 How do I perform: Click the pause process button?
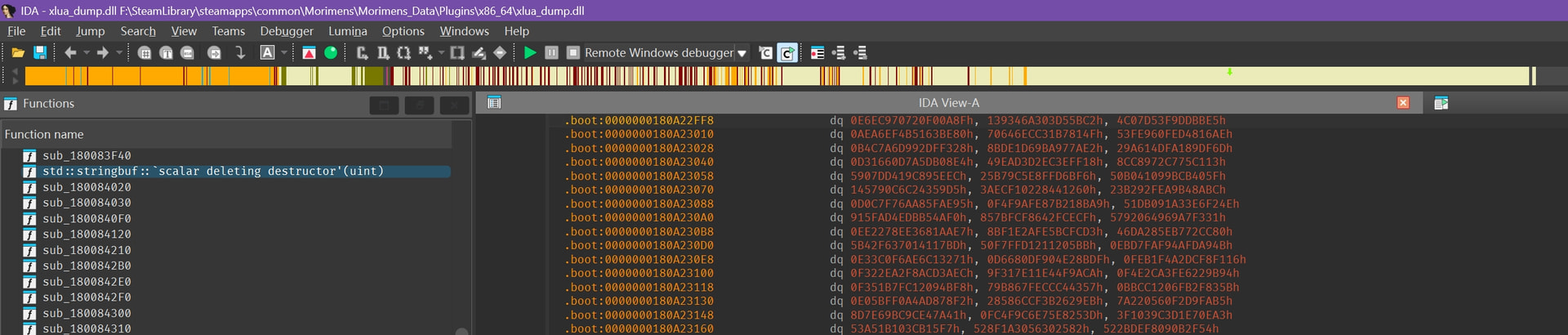552,52
